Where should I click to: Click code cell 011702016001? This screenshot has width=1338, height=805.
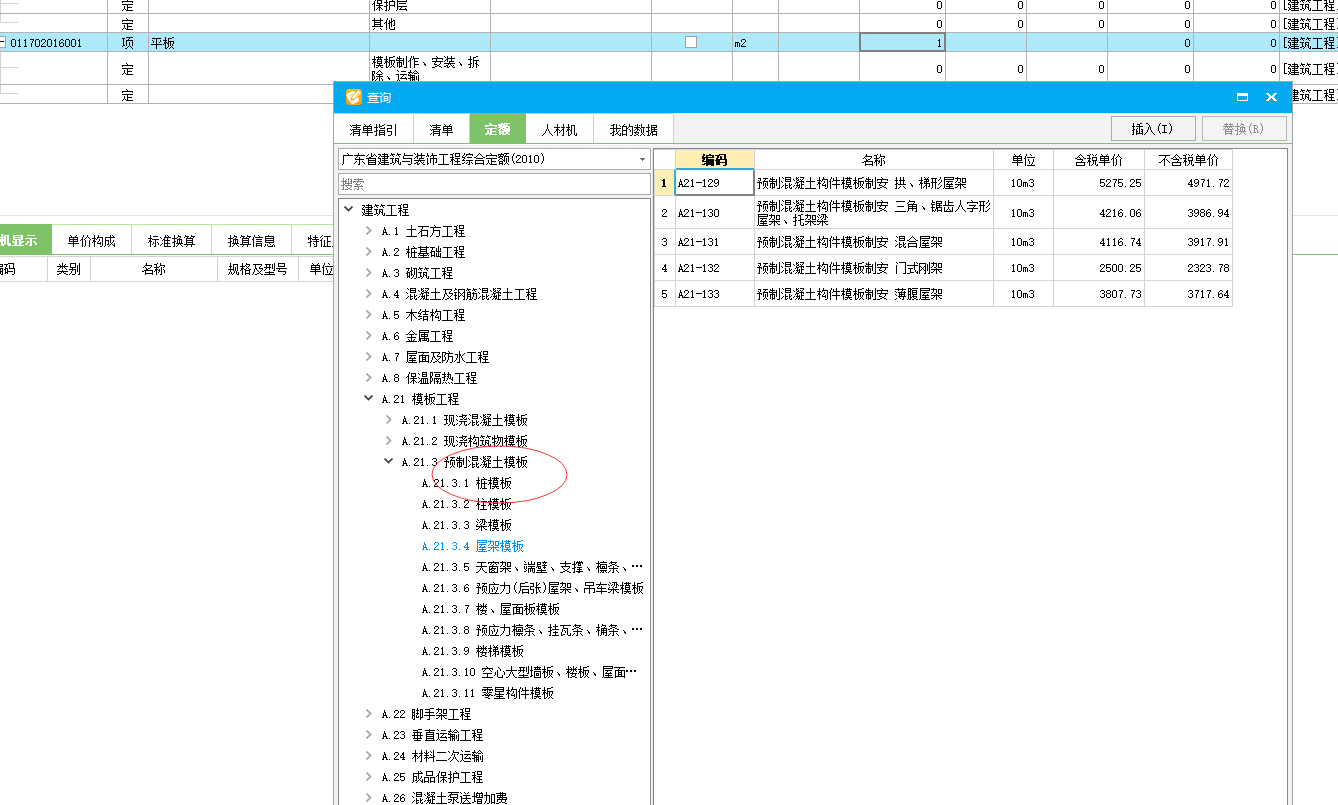click(x=52, y=43)
